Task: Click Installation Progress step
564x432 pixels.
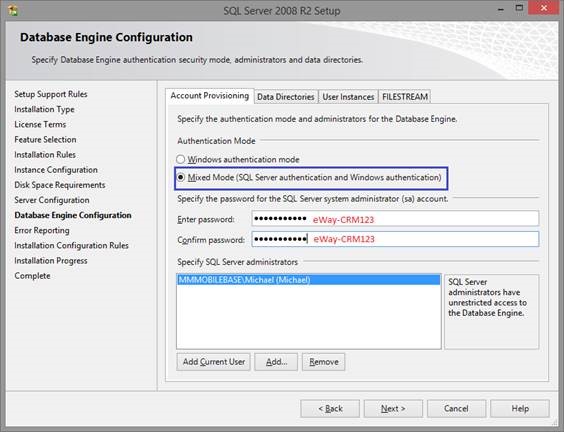Action: tap(51, 260)
